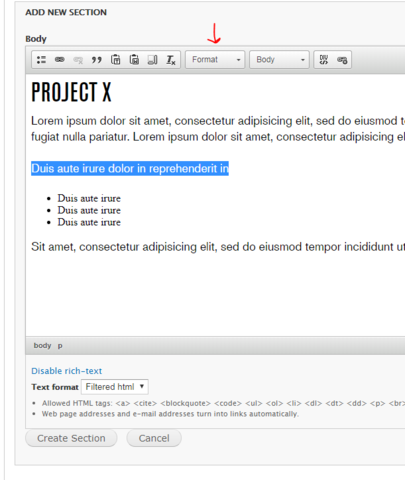The image size is (405, 480).
Task: Click the first 'Duis aute irure' bullet
Action: (89, 198)
